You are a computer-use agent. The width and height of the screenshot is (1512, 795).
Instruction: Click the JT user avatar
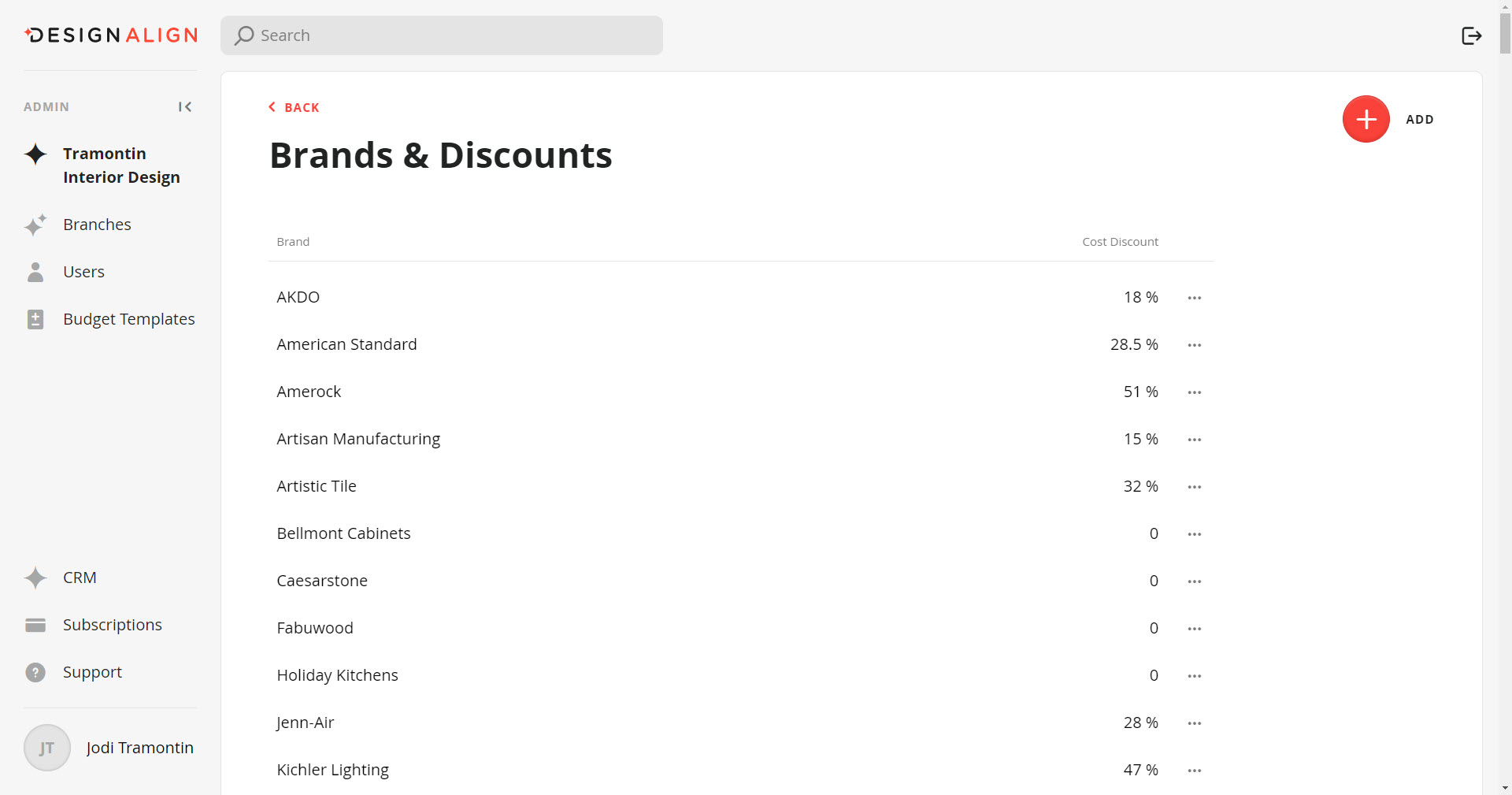point(47,747)
